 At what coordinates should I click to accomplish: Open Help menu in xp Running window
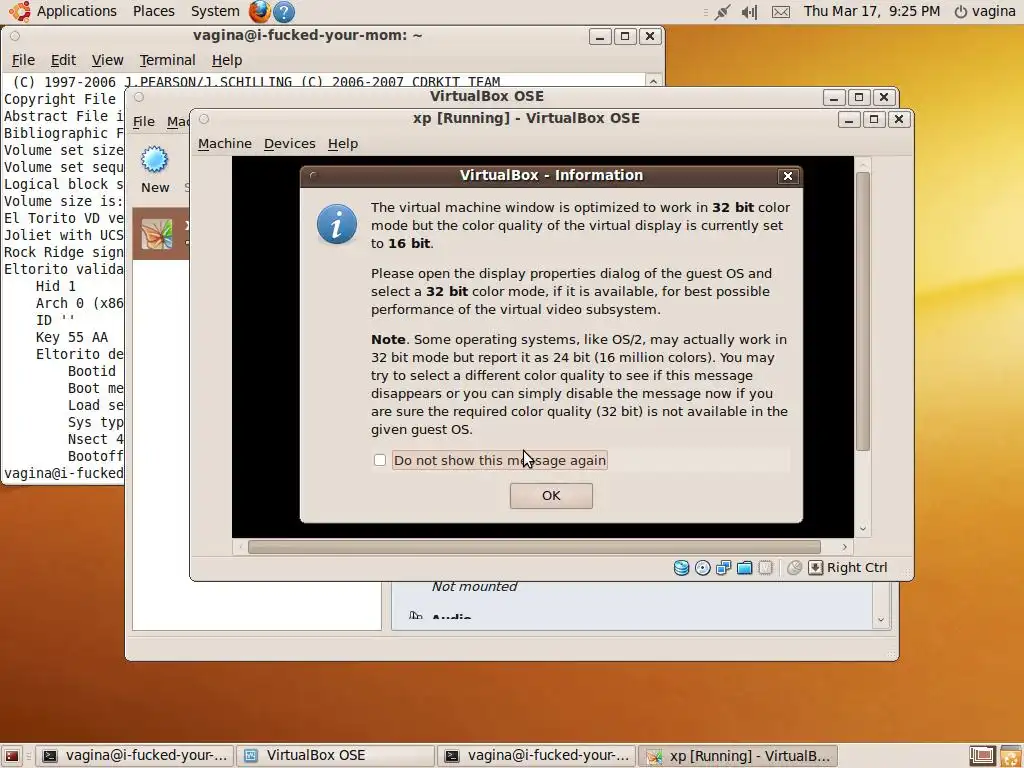tap(343, 143)
